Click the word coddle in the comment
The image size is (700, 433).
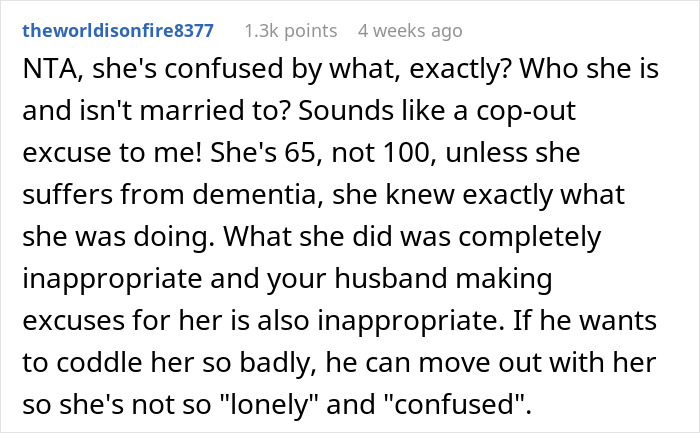click(x=99, y=362)
